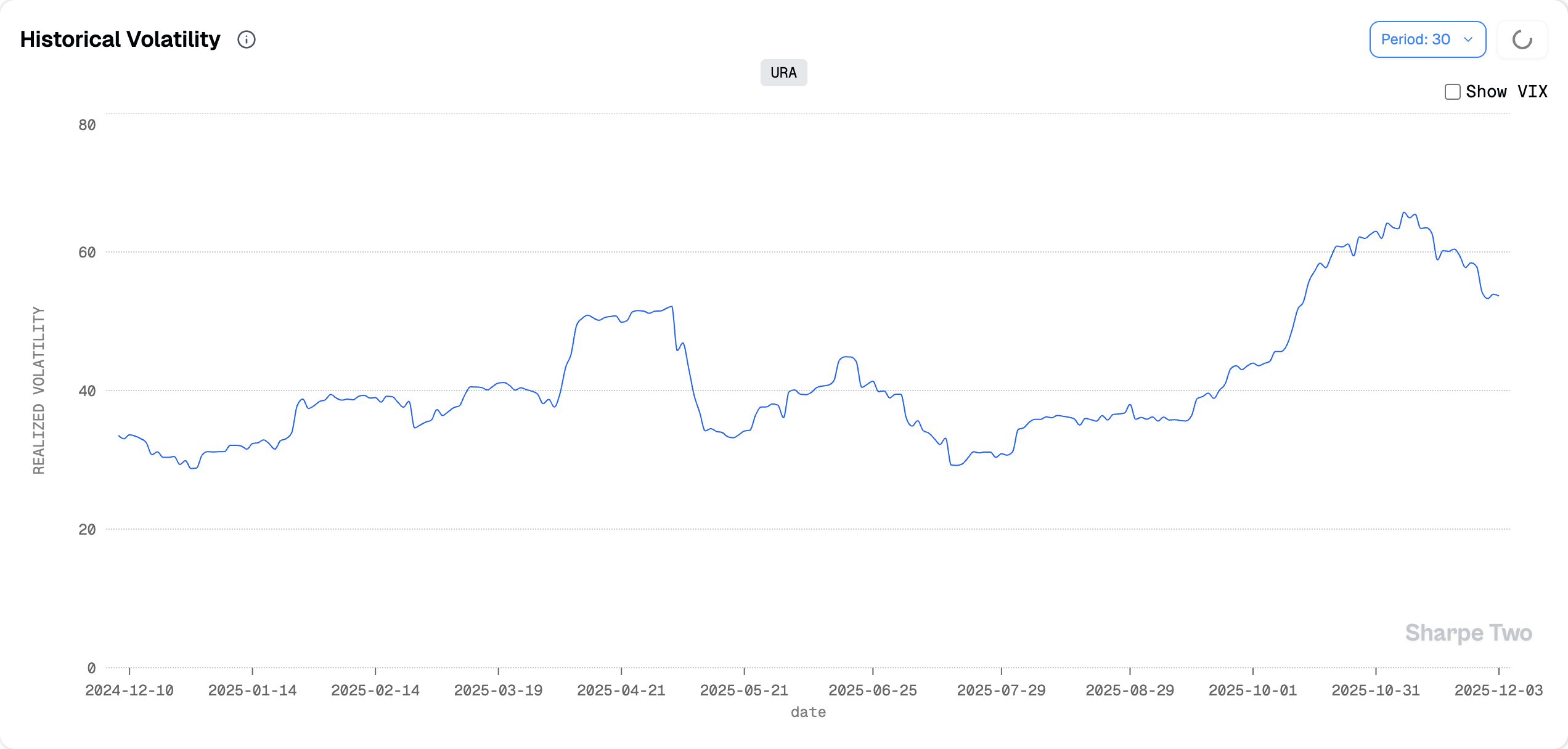Open the Period: 30 dropdown
The height and width of the screenshot is (749, 1568).
tap(1427, 39)
